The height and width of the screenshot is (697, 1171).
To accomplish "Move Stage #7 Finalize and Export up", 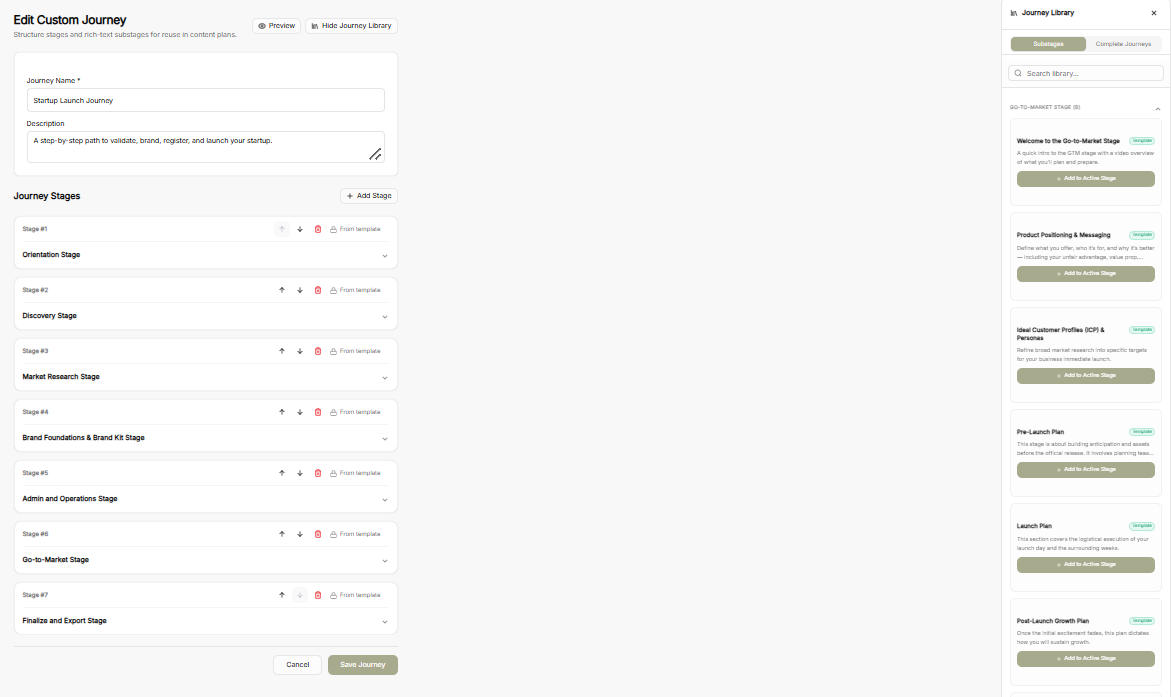I will click(282, 595).
